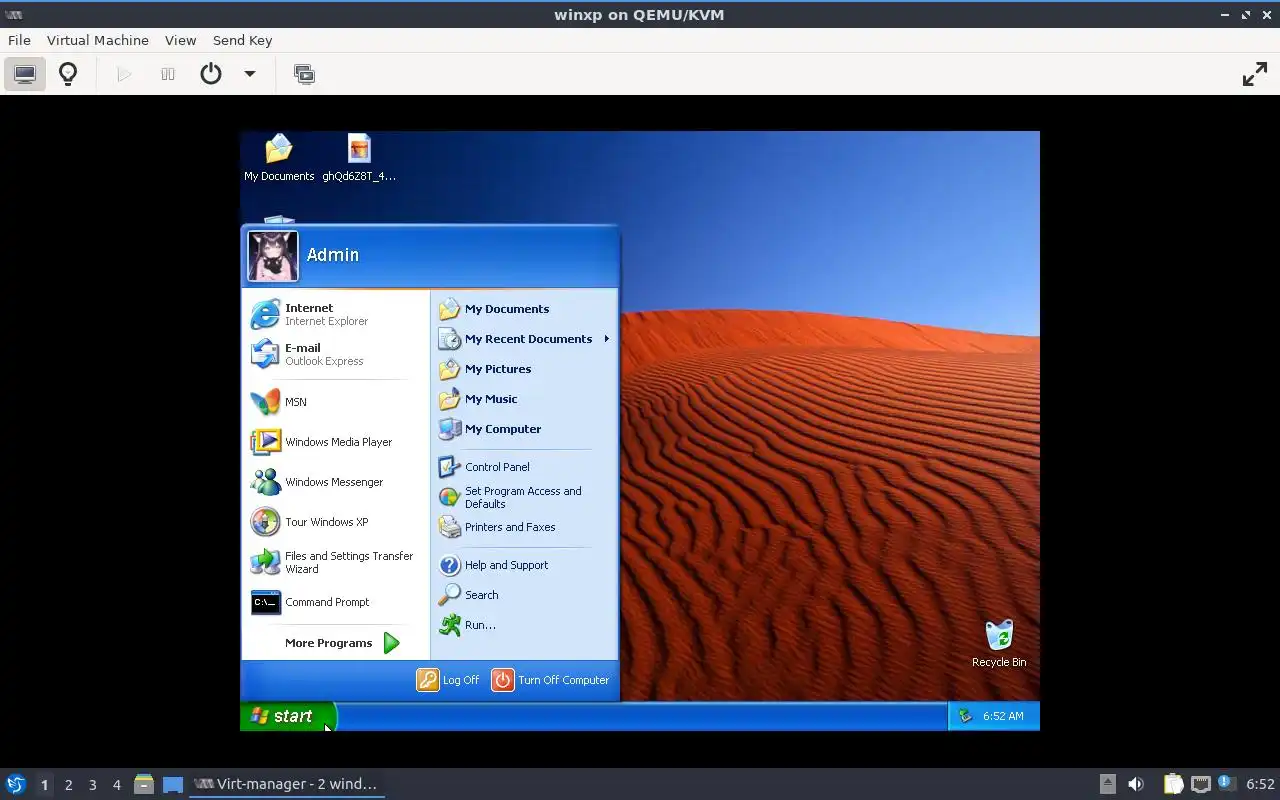This screenshot has height=800, width=1280.
Task: Open My Computer from Start menu
Action: tap(524, 429)
